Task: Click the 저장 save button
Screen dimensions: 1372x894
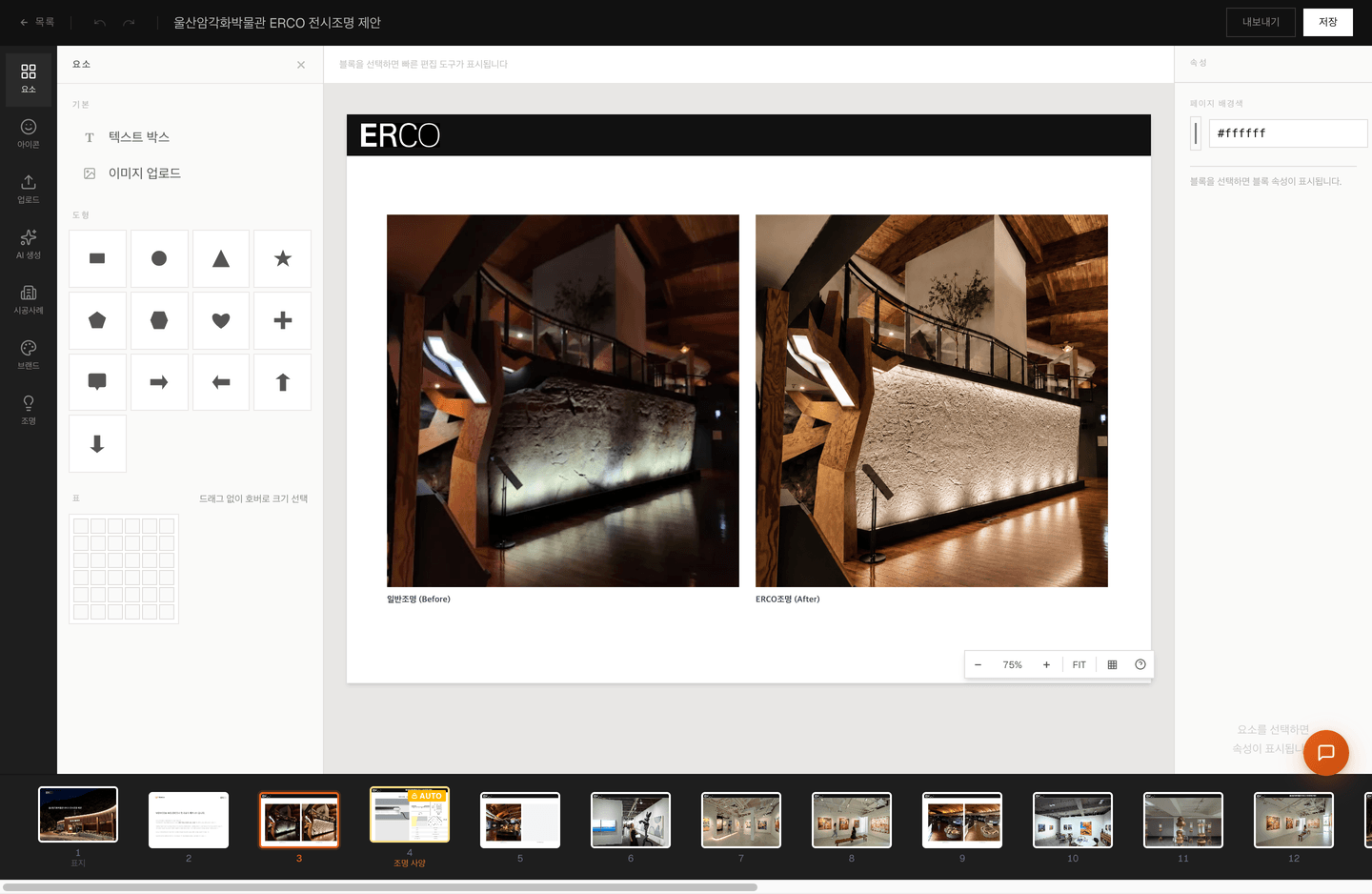Action: [1328, 22]
